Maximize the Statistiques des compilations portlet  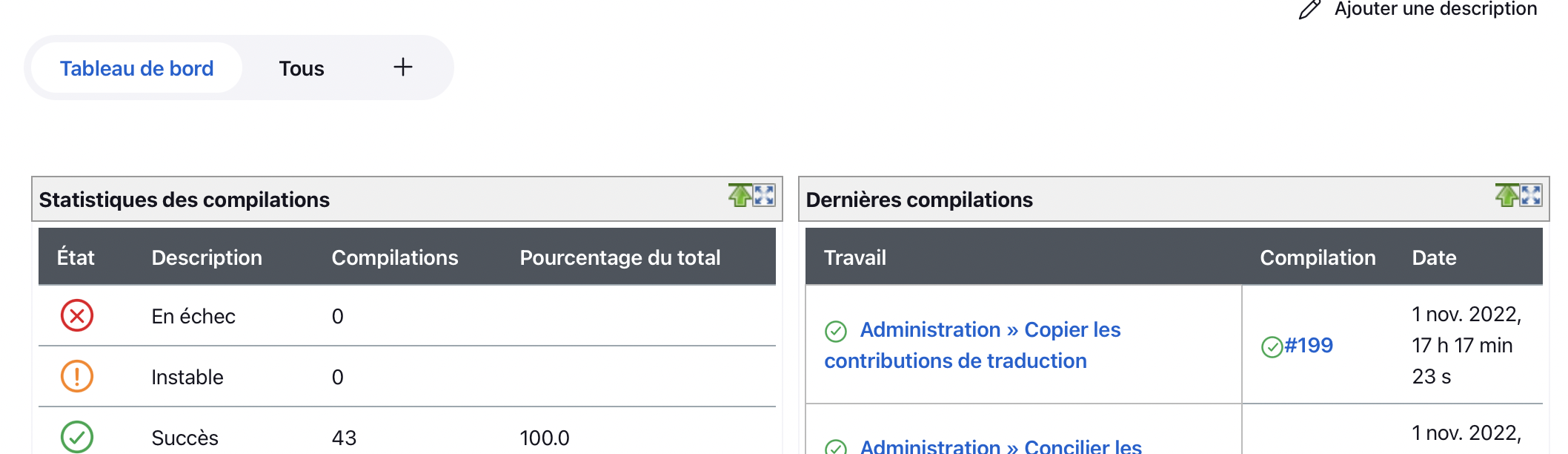tap(765, 195)
